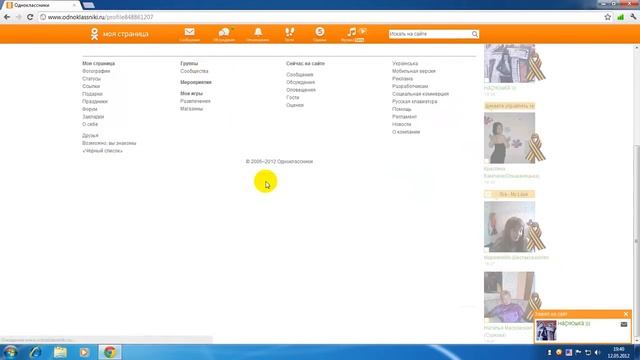Open the Сообщества footer link
The height and width of the screenshot is (360, 640).
194,71
